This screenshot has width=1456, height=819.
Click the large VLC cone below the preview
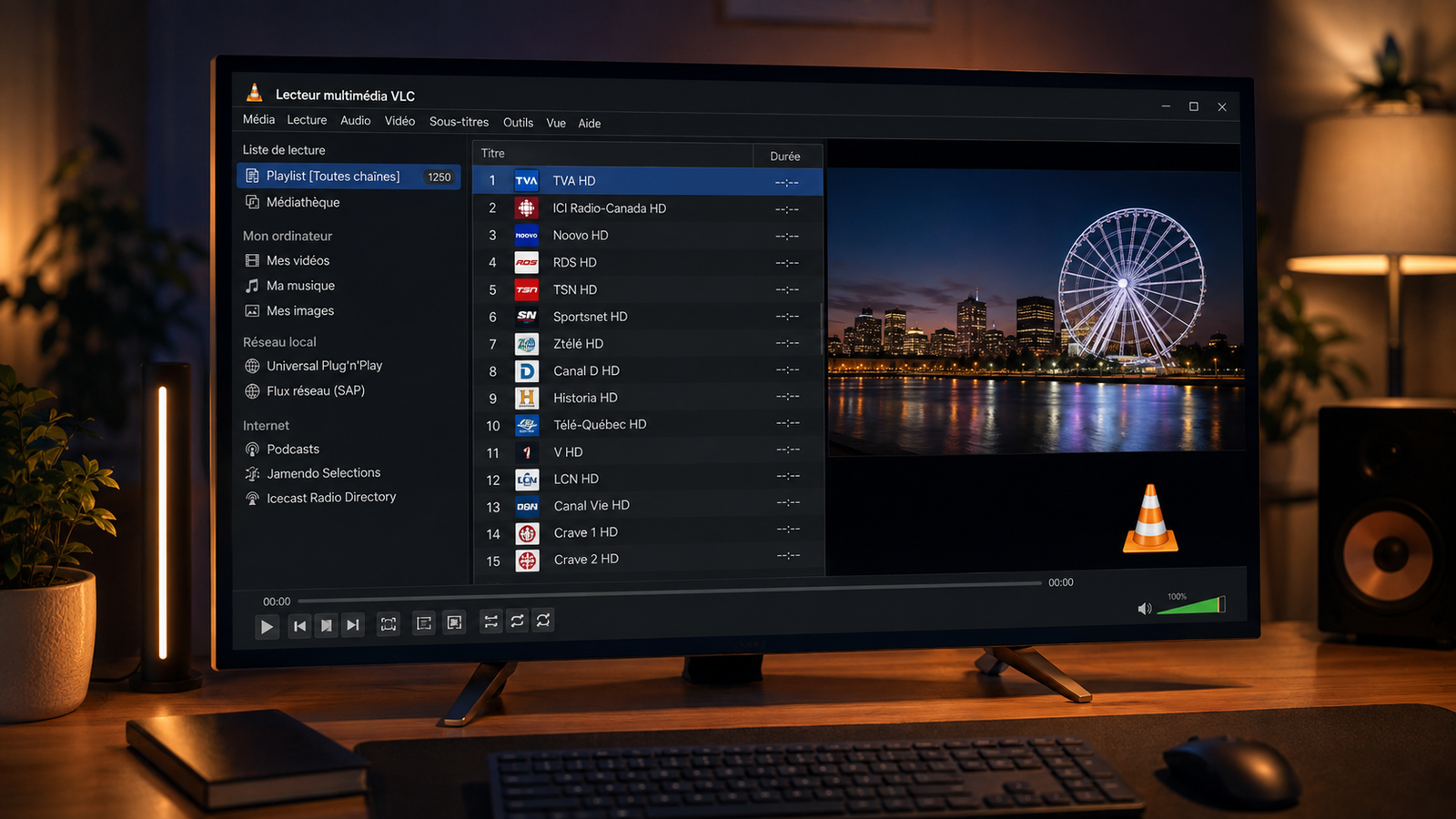[1150, 518]
